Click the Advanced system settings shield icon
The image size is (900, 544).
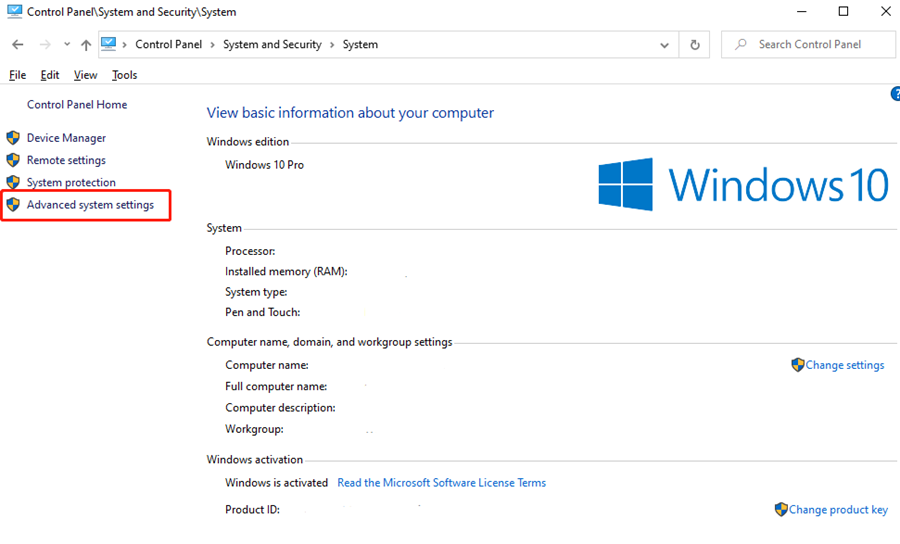pos(13,205)
